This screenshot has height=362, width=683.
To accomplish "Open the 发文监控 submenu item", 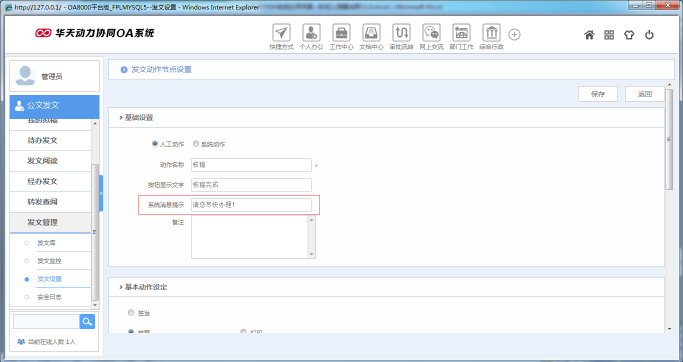I will click(49, 261).
